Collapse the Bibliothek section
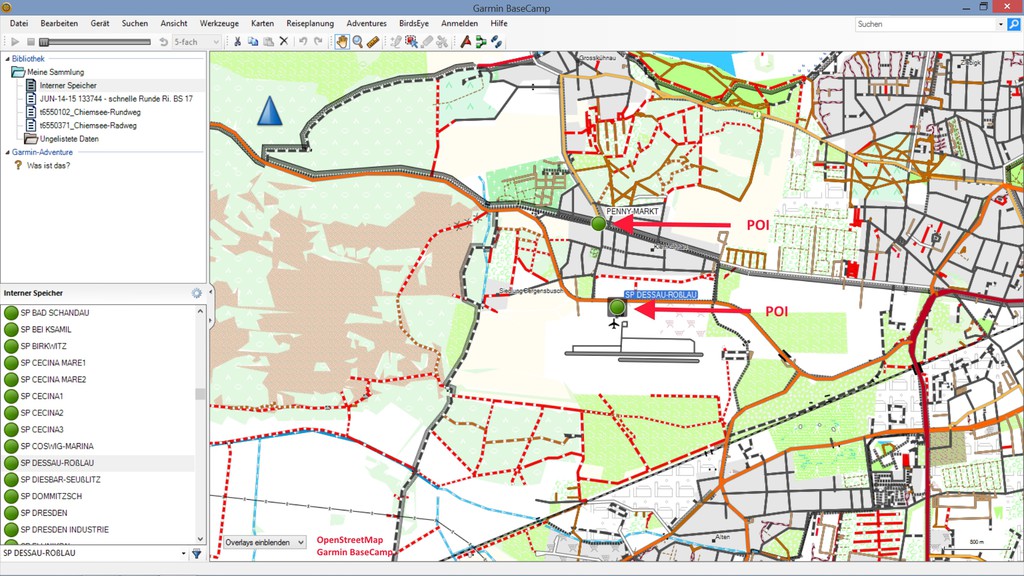The width and height of the screenshot is (1024, 576). tap(6, 59)
